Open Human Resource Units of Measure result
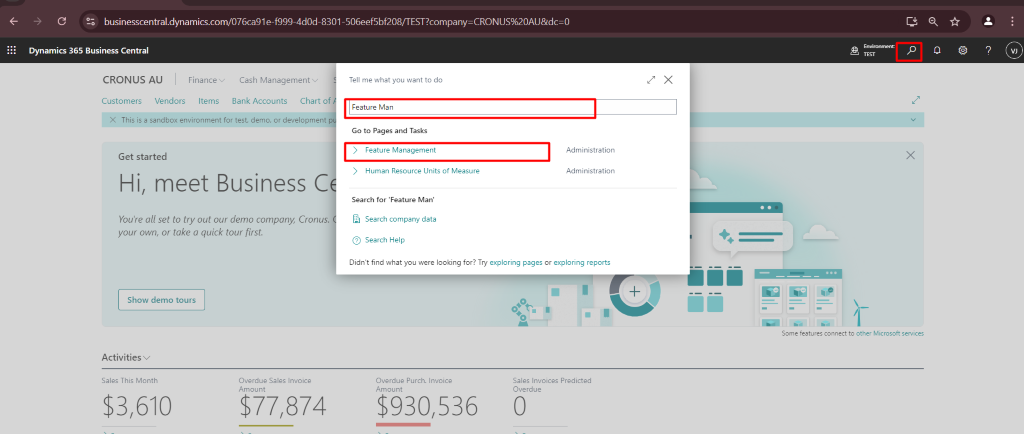The height and width of the screenshot is (434, 1024). pyautogui.click(x=422, y=171)
